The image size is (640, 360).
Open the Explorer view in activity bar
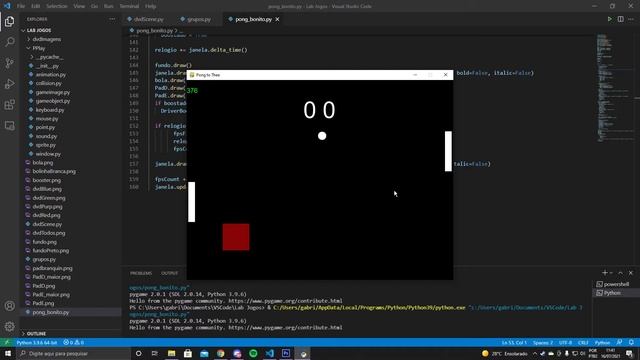9,21
